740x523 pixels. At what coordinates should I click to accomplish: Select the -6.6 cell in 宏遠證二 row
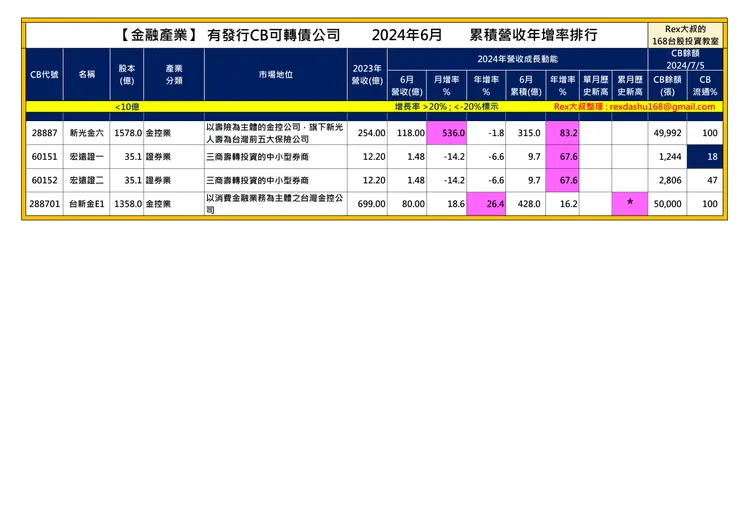[486, 180]
